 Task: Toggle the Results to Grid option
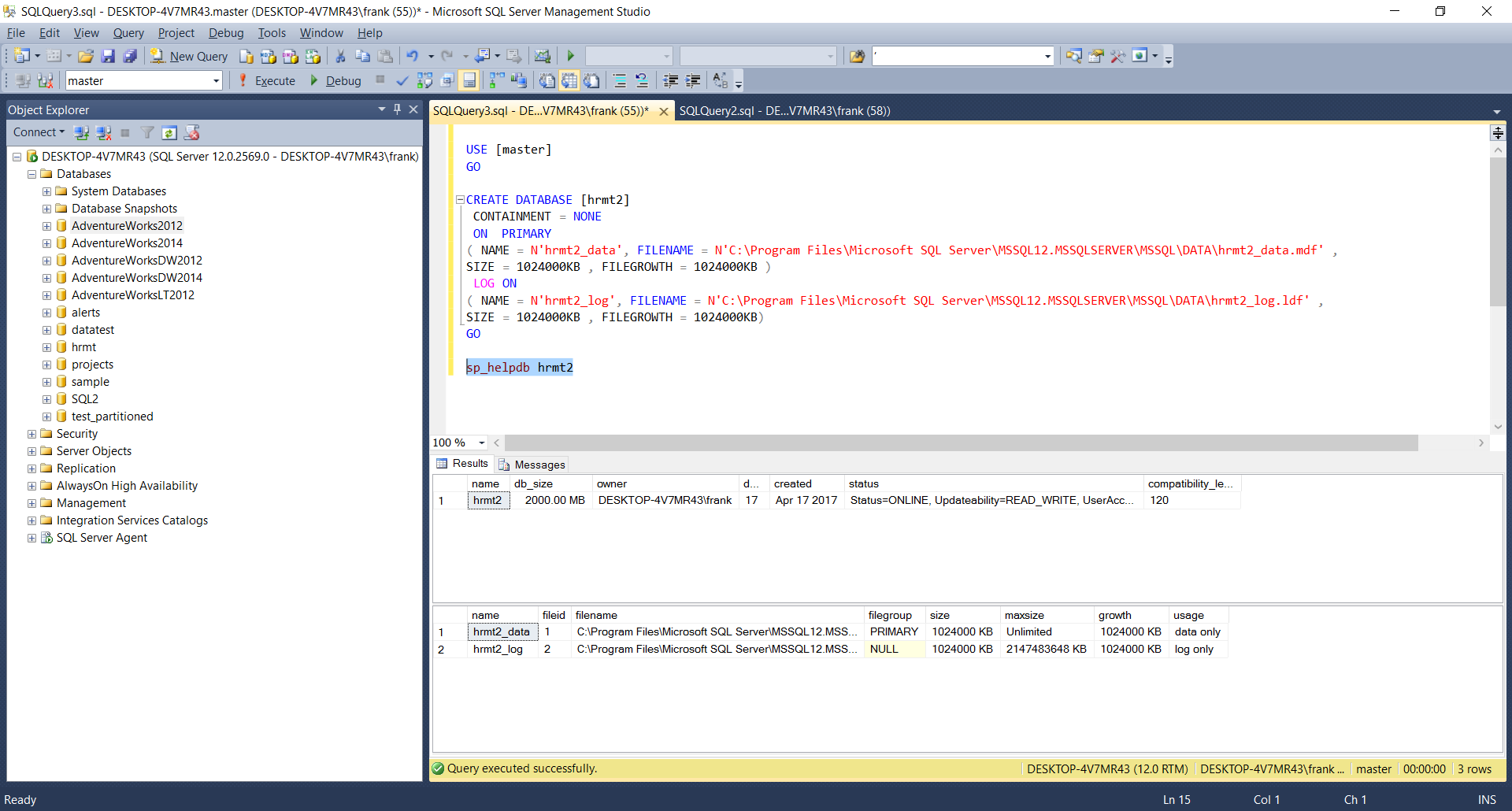pos(569,80)
